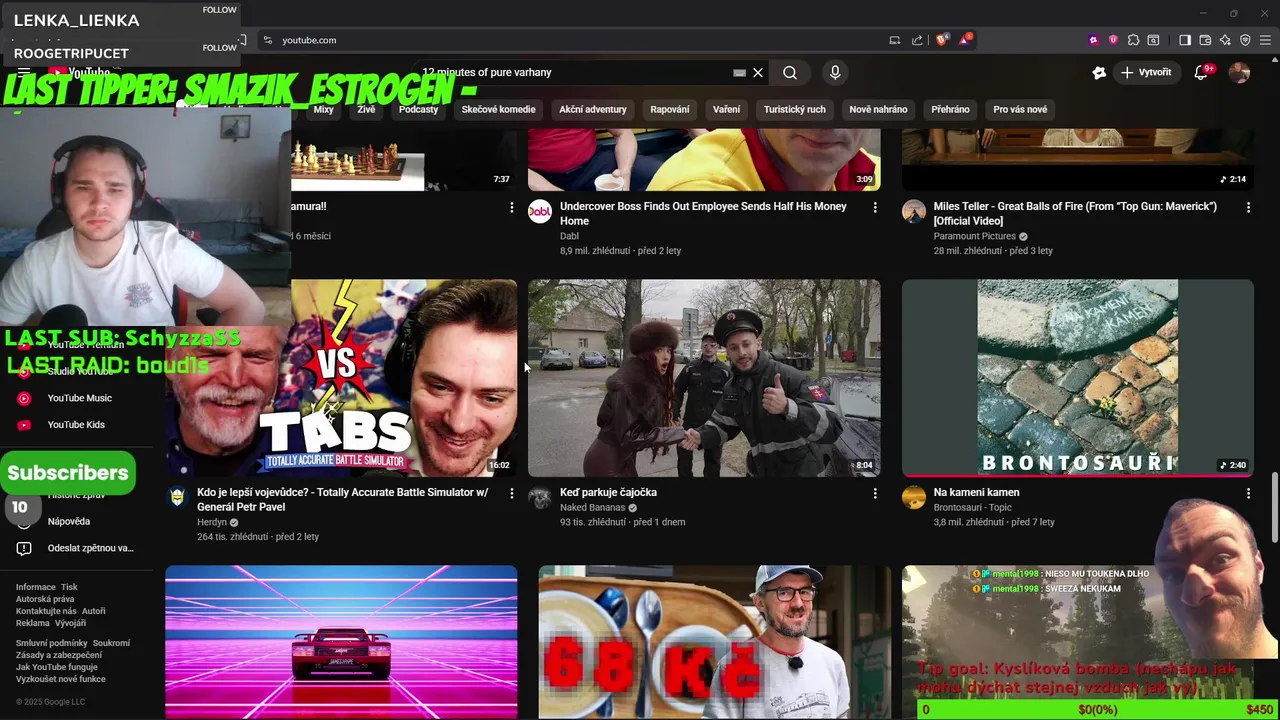Select the Podcasty filter chip
This screenshot has width=1280, height=720.
click(418, 109)
